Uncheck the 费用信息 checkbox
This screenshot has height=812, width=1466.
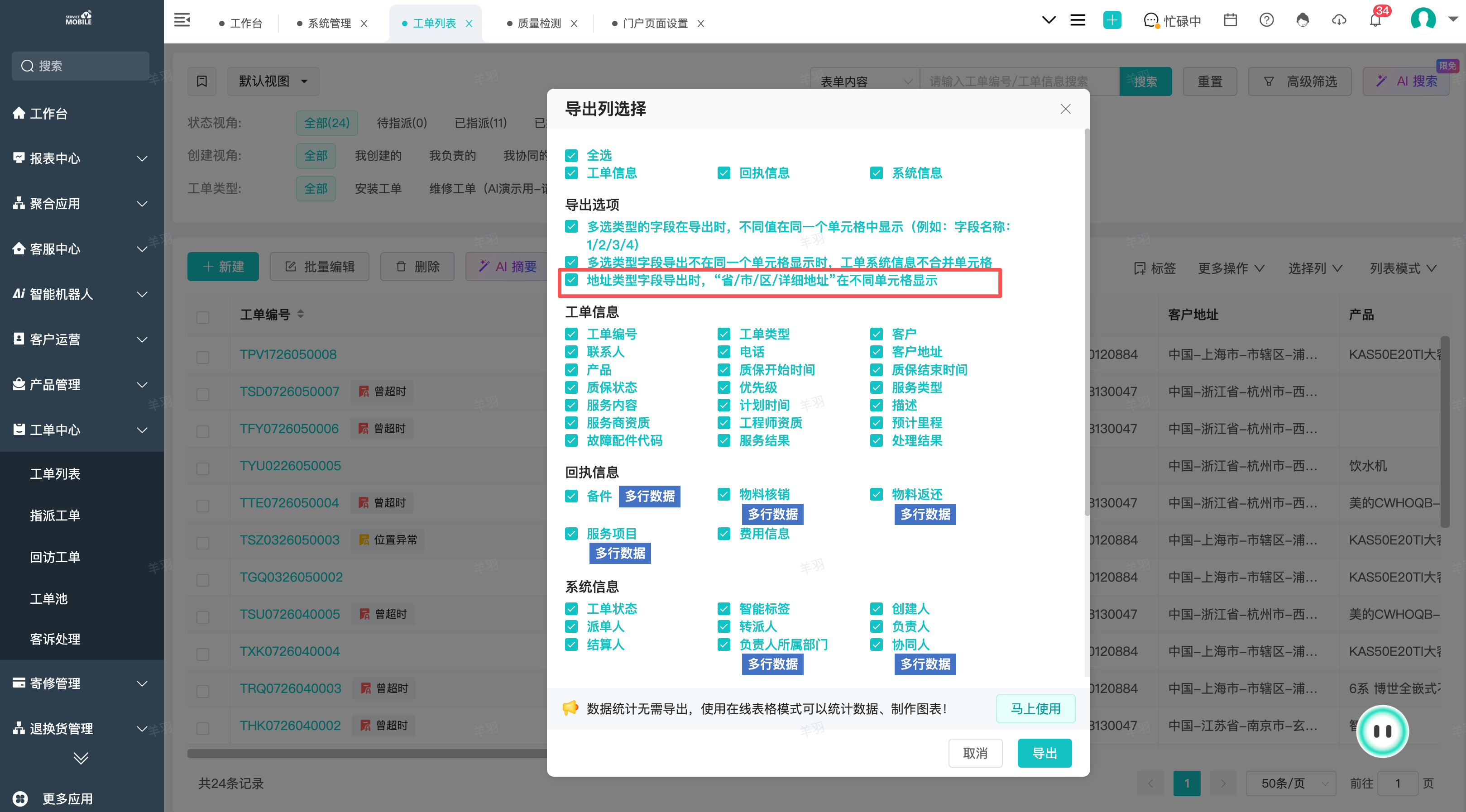tap(724, 534)
